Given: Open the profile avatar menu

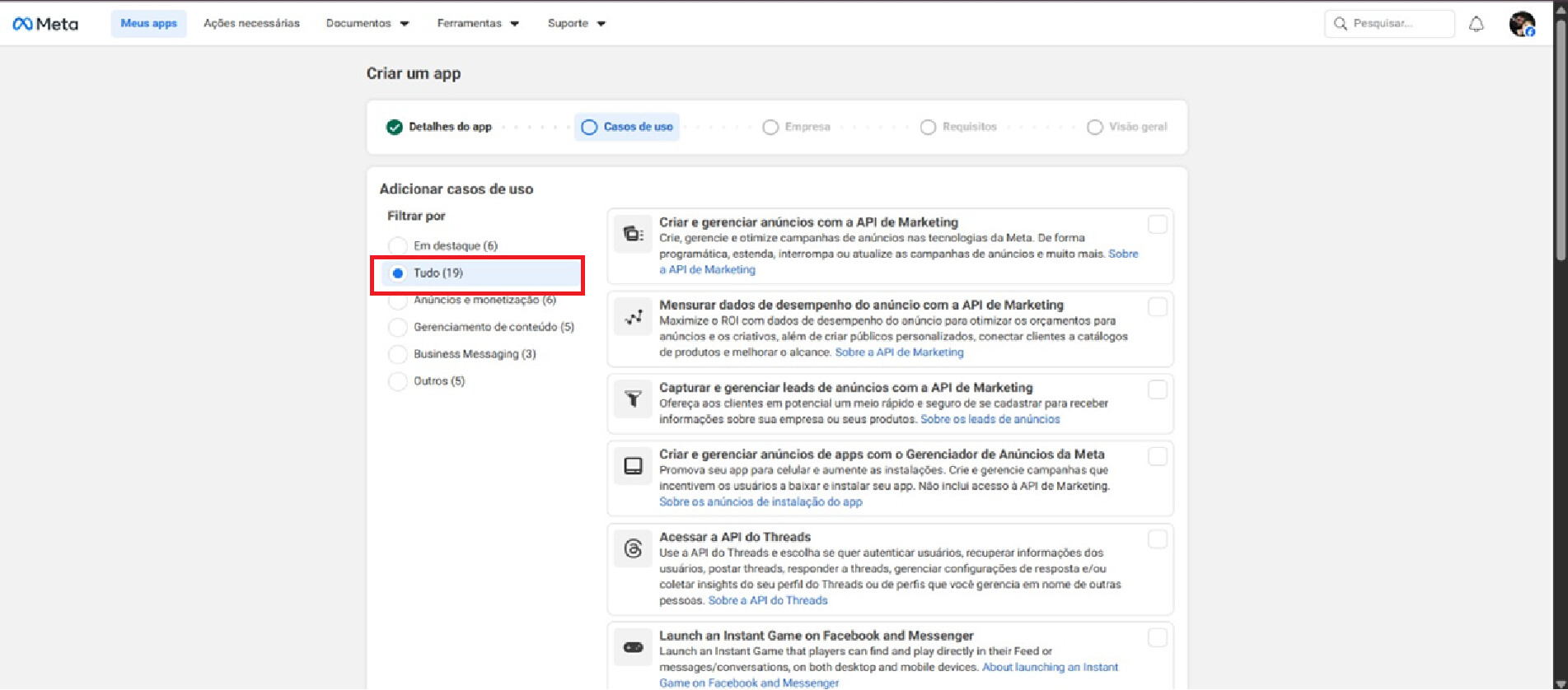Looking at the screenshot, I should point(1521,24).
